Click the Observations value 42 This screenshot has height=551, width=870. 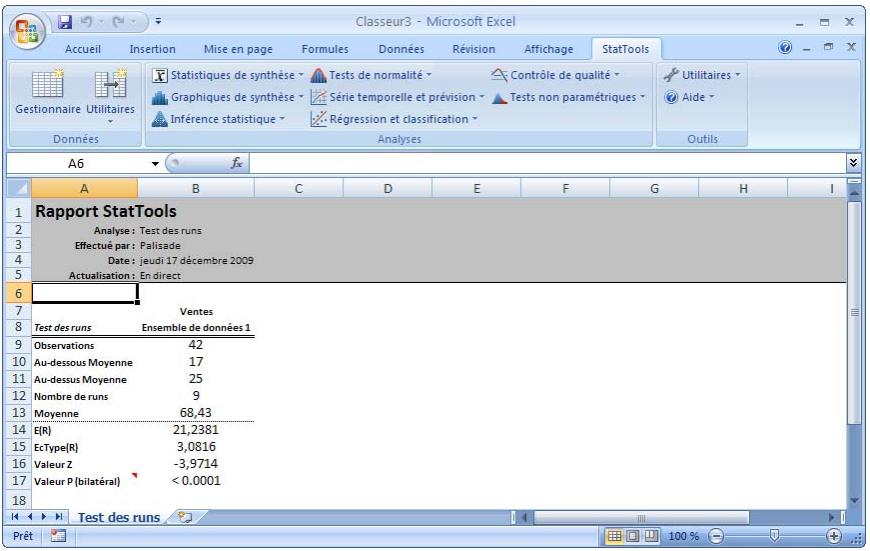coord(195,345)
